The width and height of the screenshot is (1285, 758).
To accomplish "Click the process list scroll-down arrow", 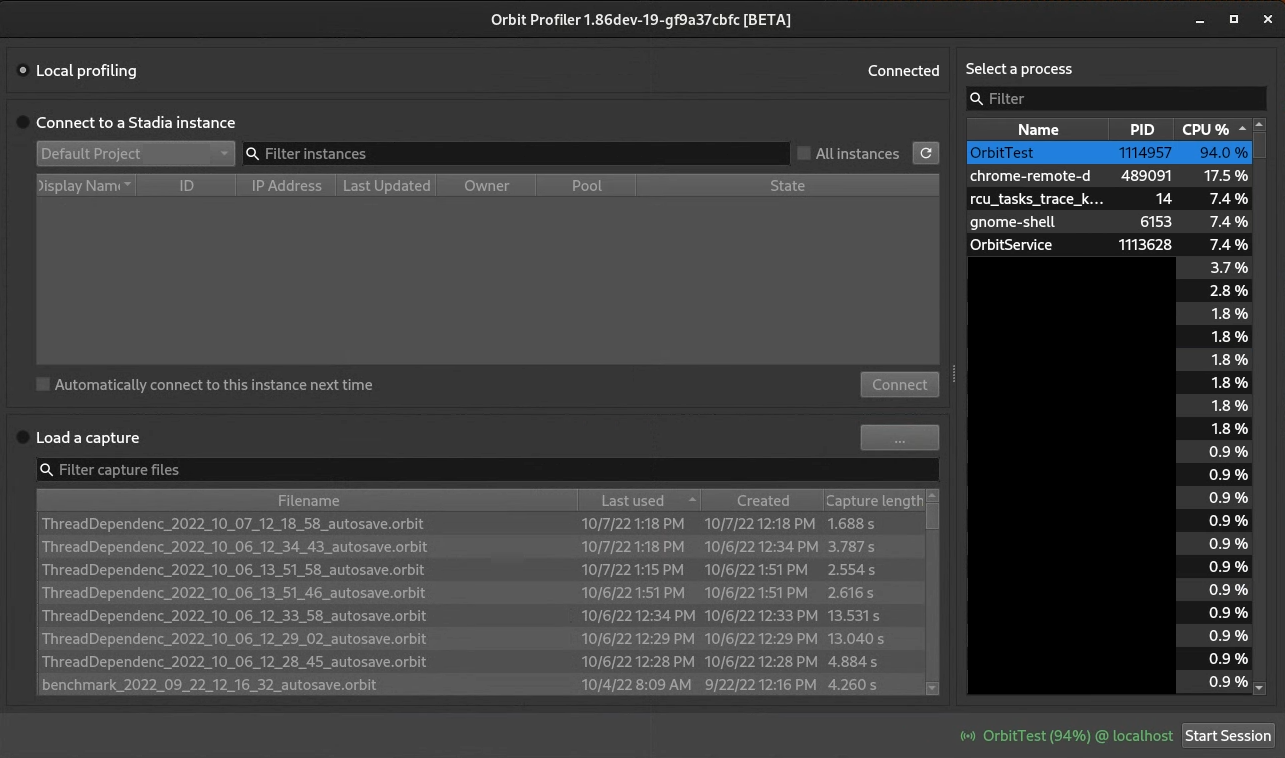I will (x=1259, y=688).
